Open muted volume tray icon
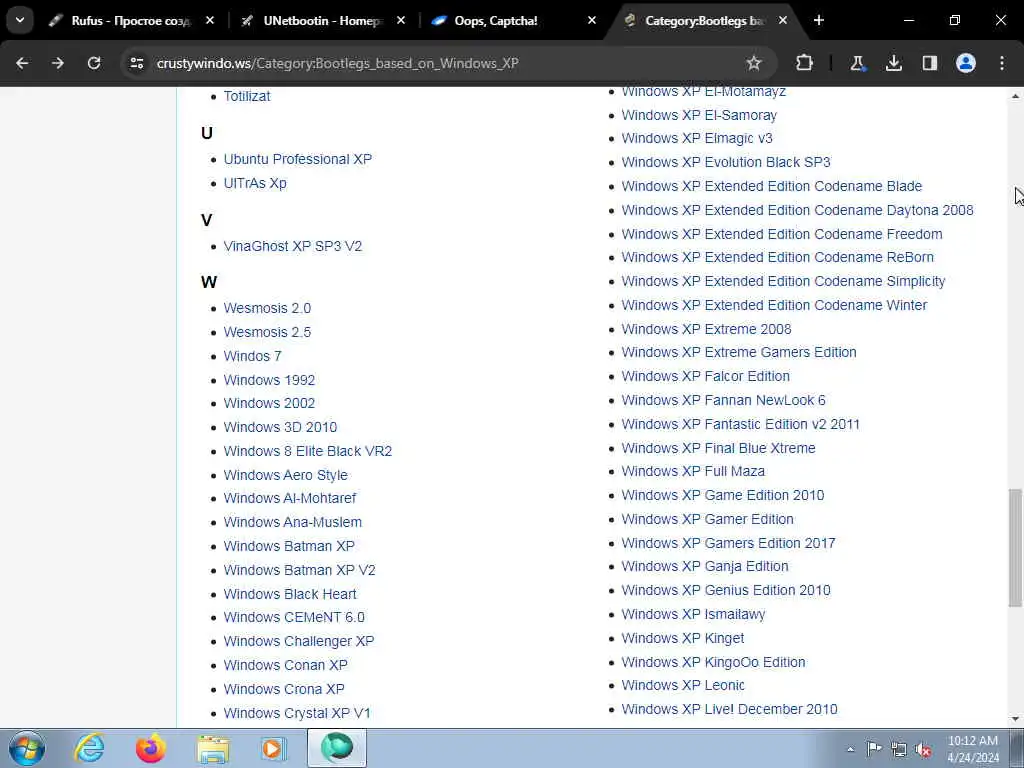 pyautogui.click(x=923, y=750)
